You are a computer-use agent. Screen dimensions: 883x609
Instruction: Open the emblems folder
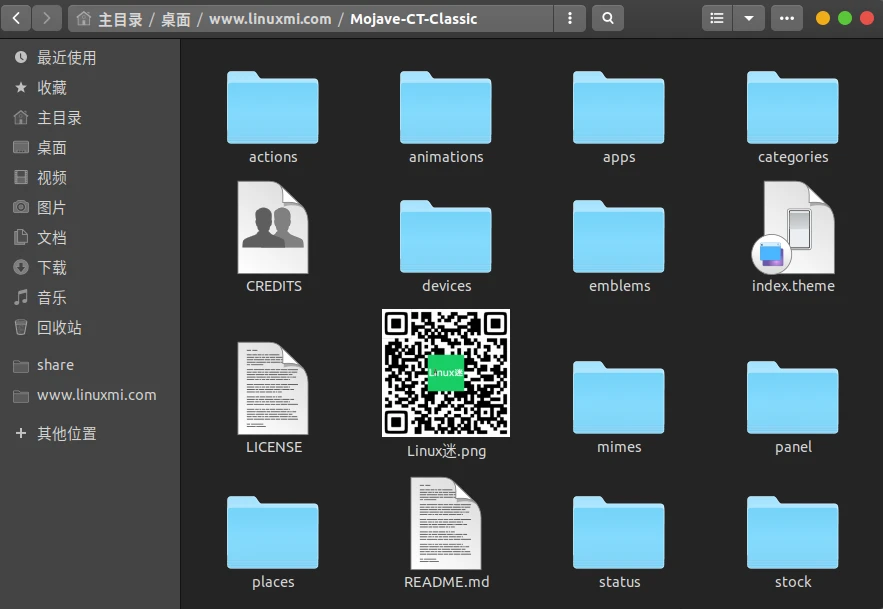[x=619, y=237]
